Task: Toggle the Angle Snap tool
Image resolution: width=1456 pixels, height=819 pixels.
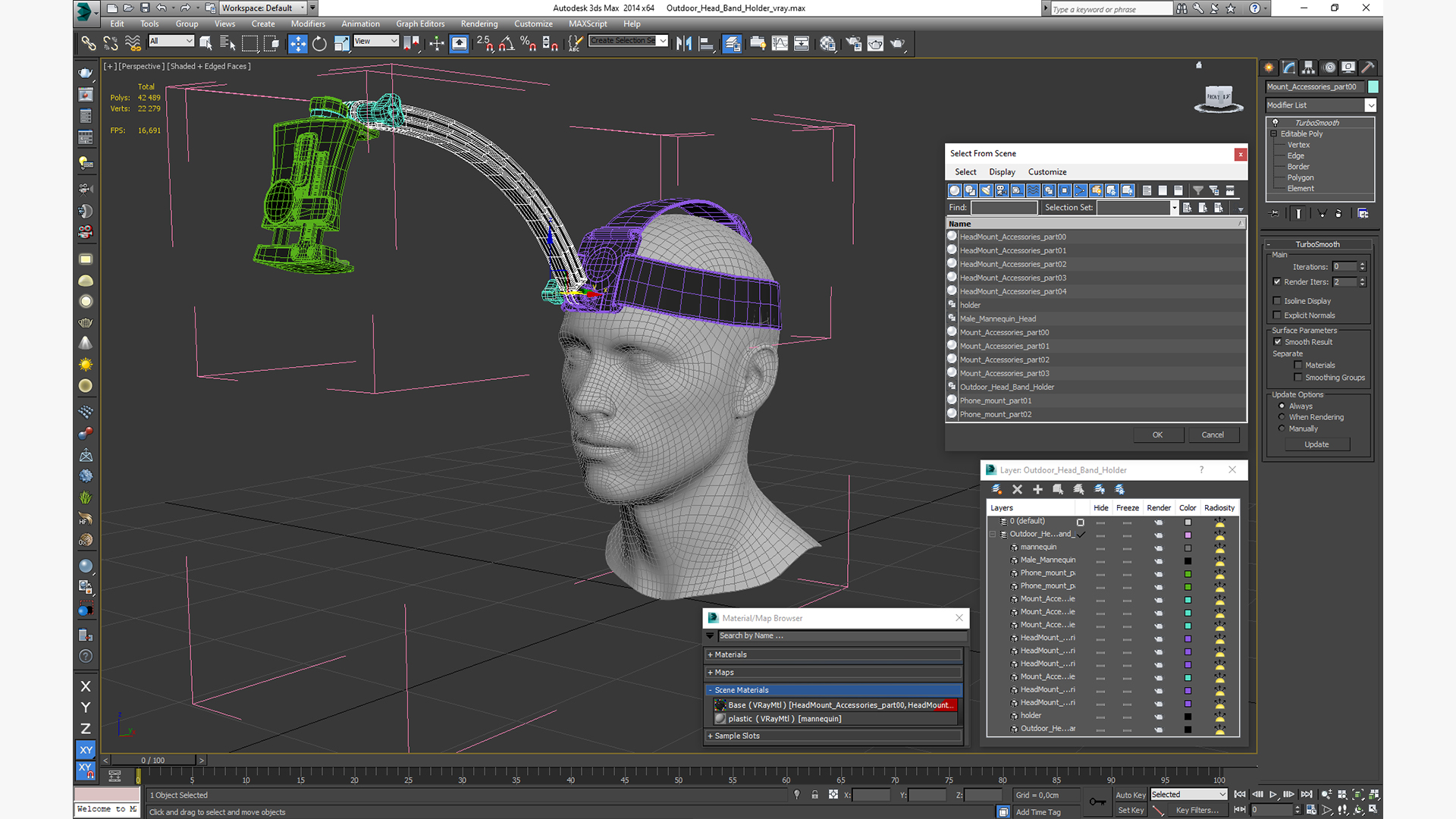Action: (x=507, y=43)
